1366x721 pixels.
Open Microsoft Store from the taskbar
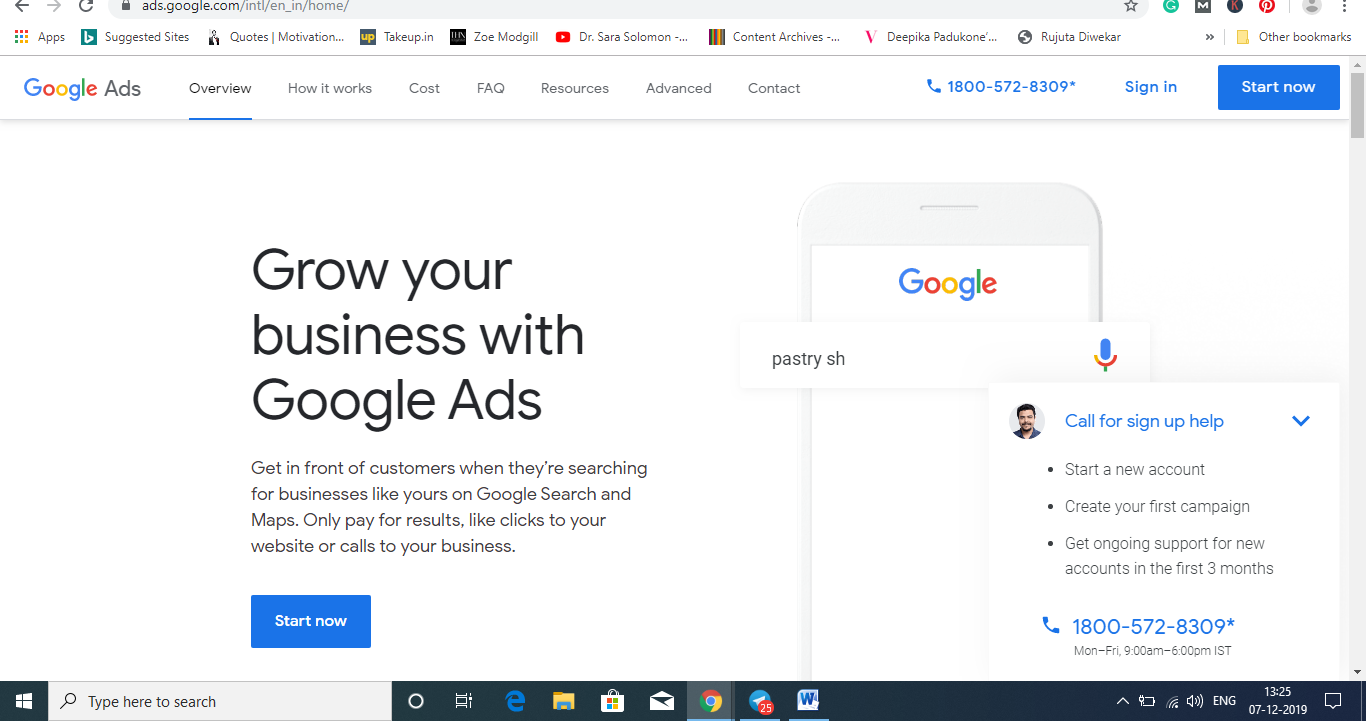(613, 701)
